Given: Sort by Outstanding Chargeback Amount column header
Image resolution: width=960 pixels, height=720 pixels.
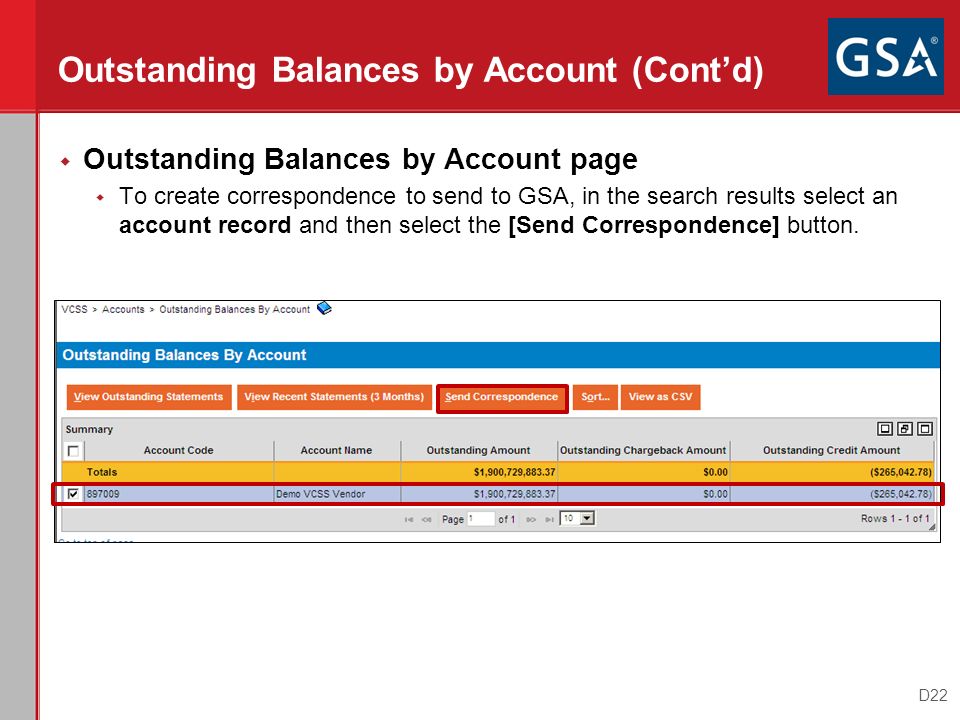Looking at the screenshot, I should tap(643, 450).
